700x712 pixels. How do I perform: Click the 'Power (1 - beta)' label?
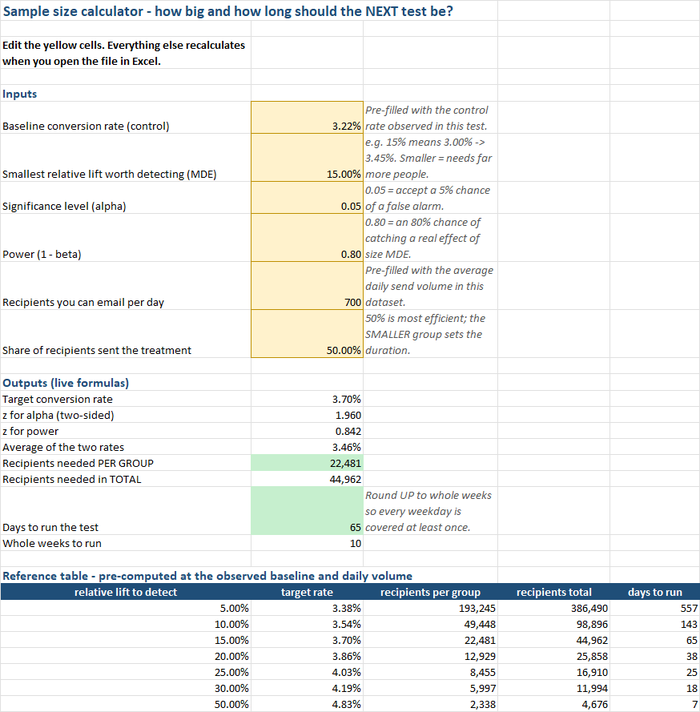click(x=42, y=254)
